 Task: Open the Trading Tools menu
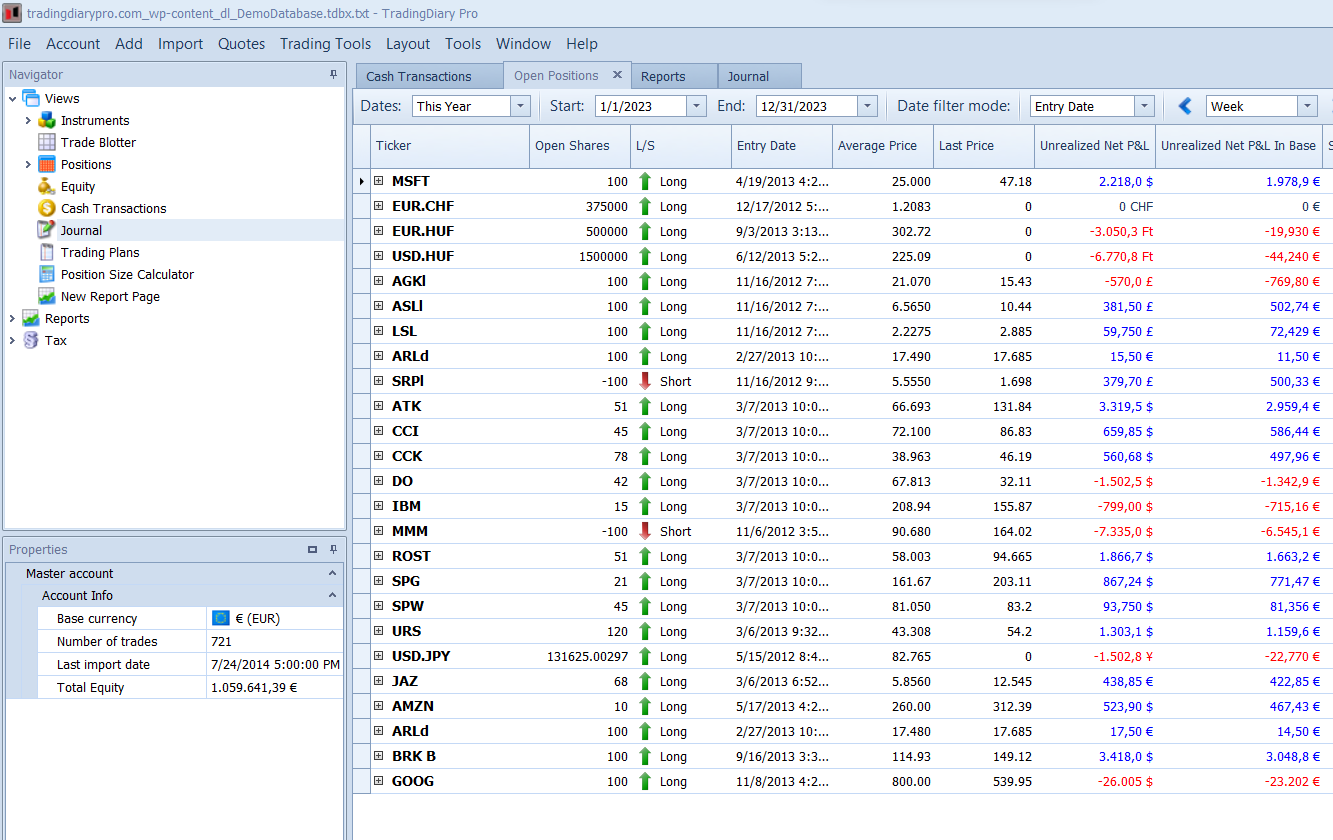point(325,44)
